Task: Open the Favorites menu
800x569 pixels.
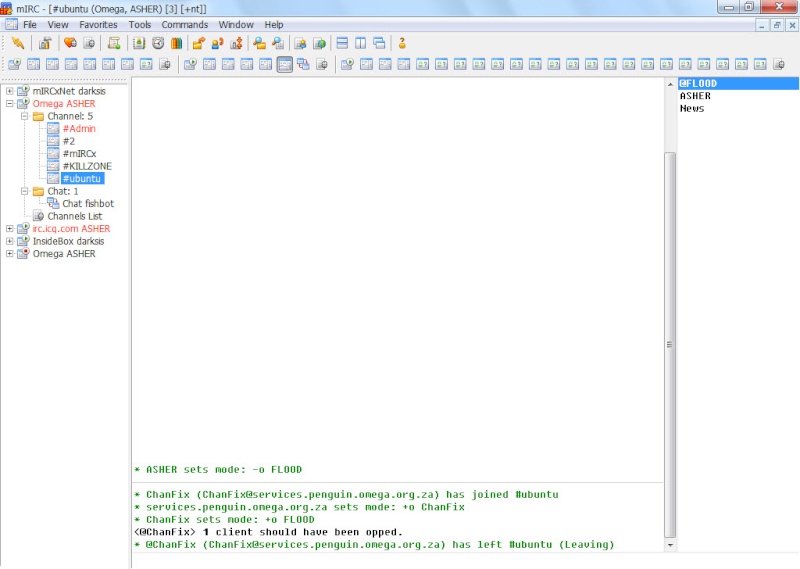Action: pyautogui.click(x=98, y=24)
